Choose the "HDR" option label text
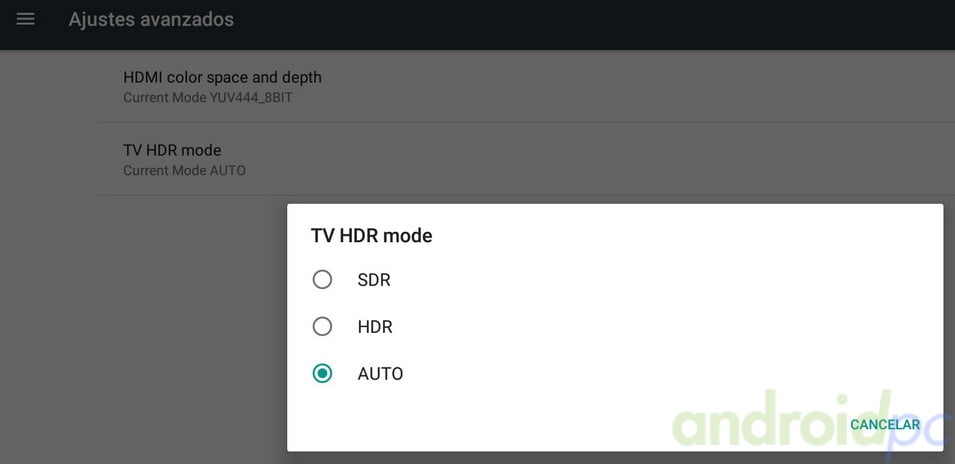This screenshot has width=955, height=464. (375, 327)
